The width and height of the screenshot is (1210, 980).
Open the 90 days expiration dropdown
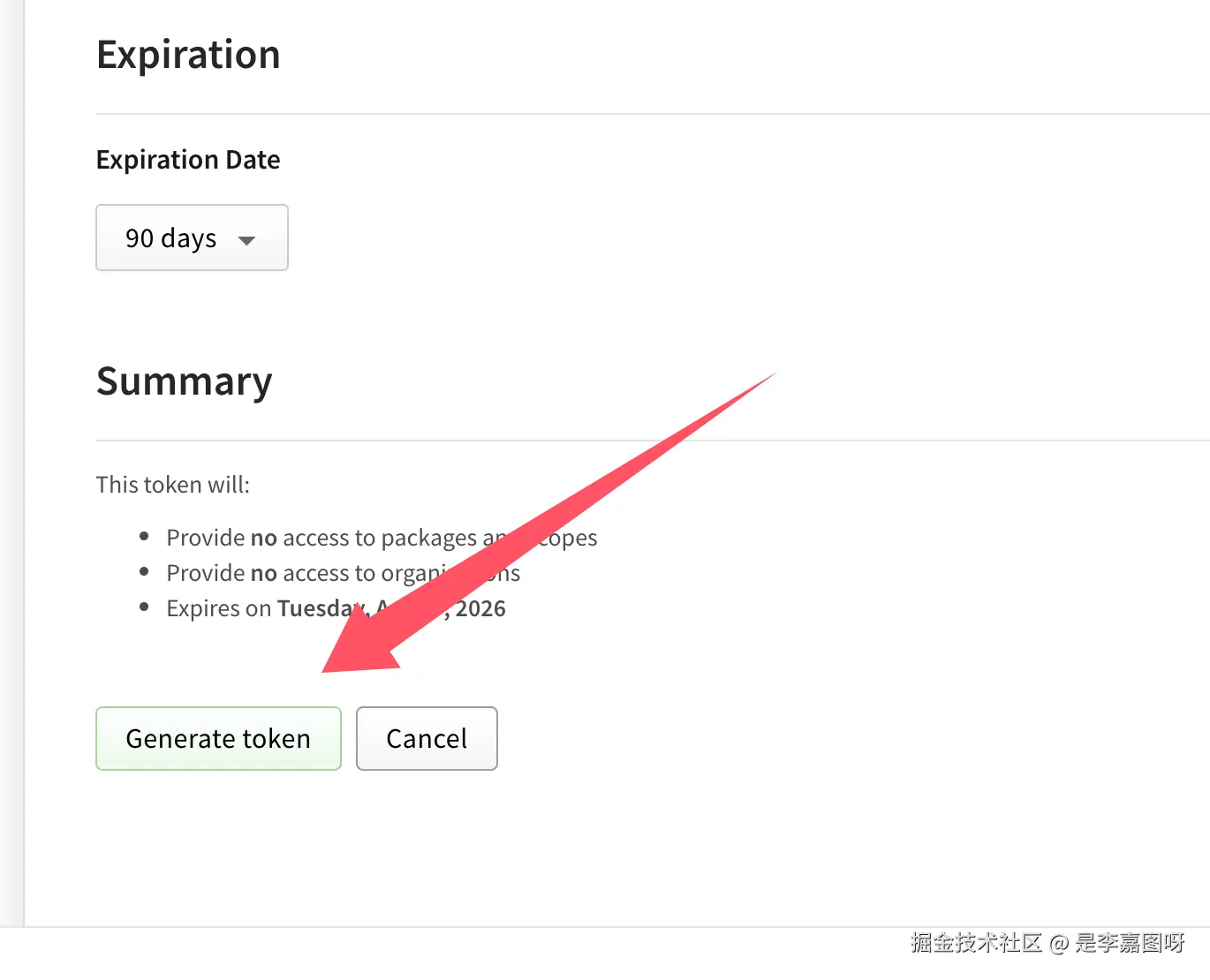click(x=191, y=238)
